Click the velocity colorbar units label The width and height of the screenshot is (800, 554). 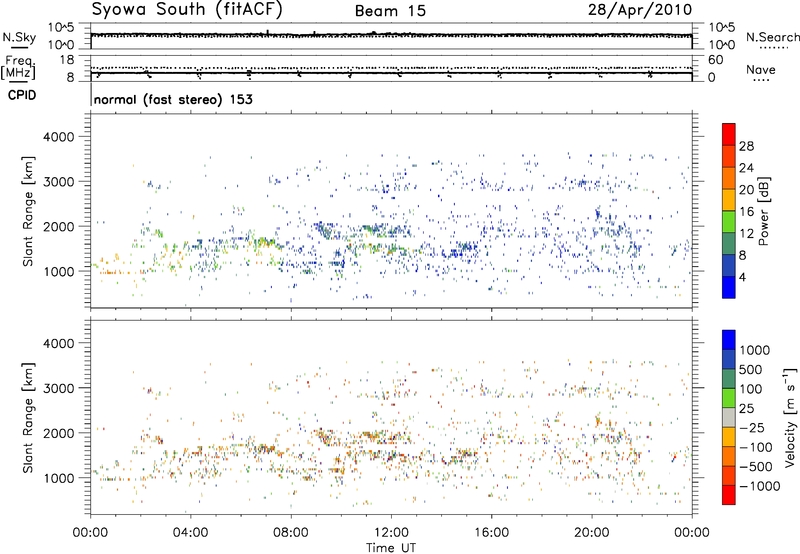click(x=790, y=417)
